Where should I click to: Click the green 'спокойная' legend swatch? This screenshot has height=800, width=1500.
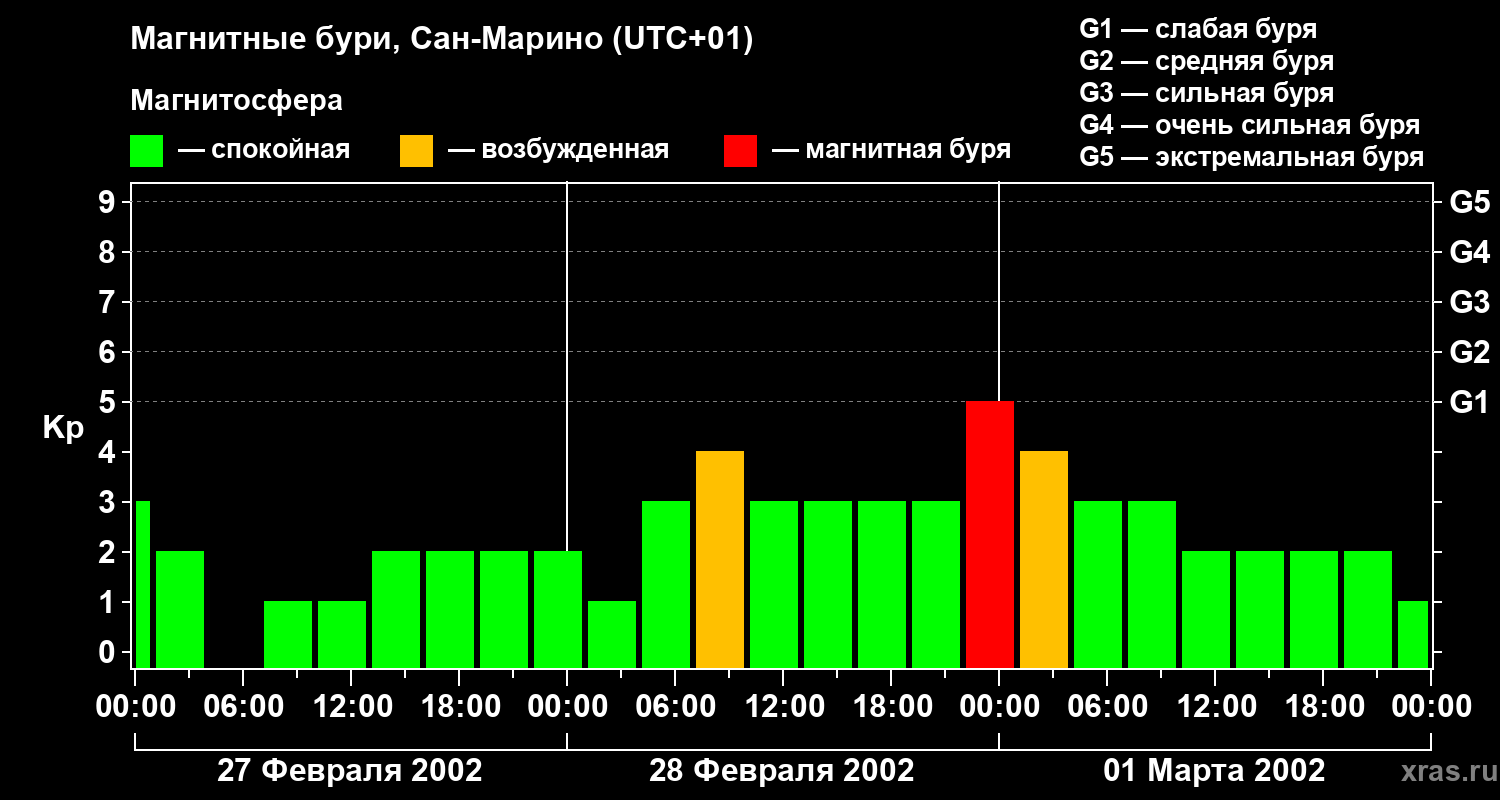click(x=147, y=151)
